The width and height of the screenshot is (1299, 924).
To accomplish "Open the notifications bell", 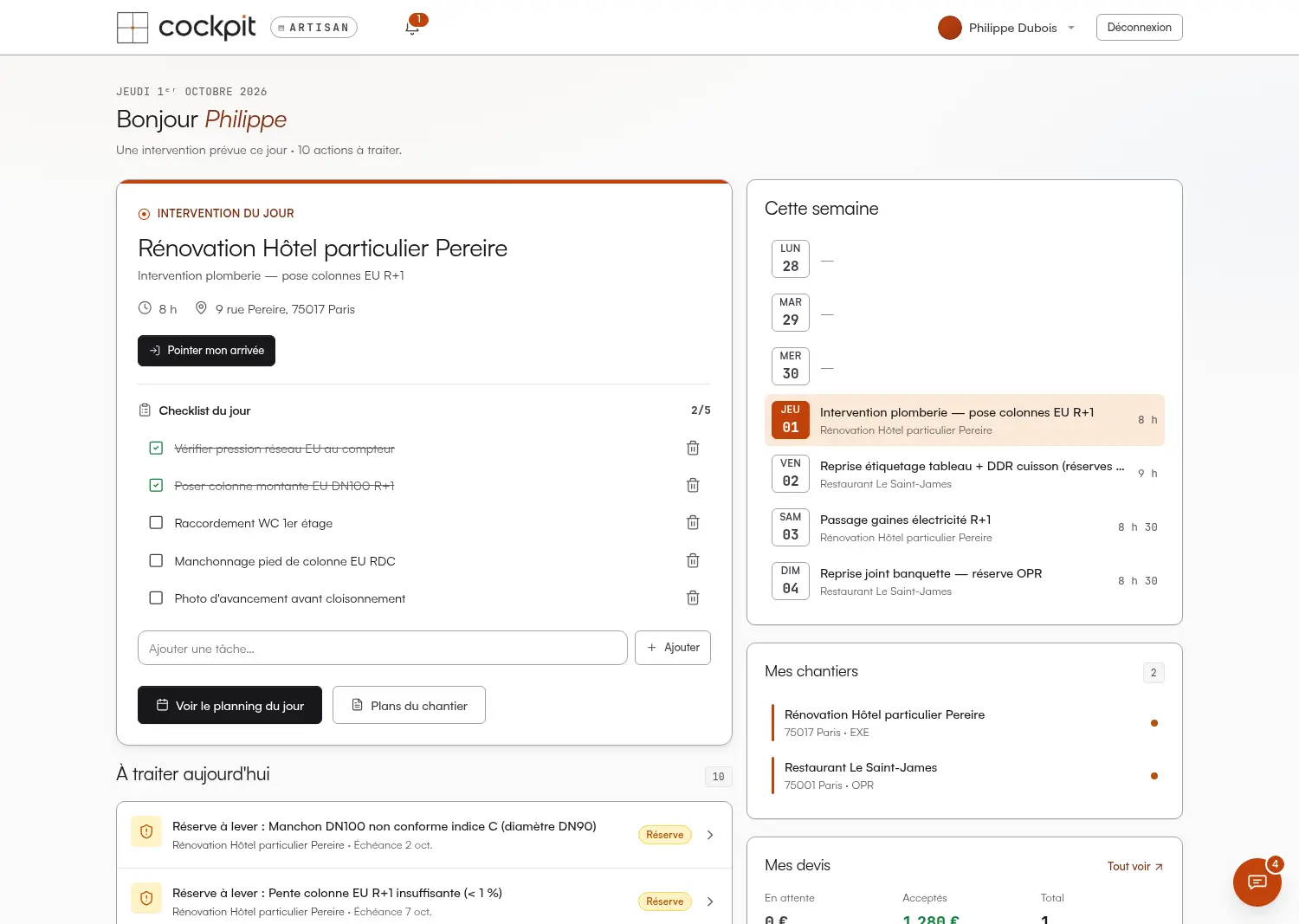I will (412, 28).
